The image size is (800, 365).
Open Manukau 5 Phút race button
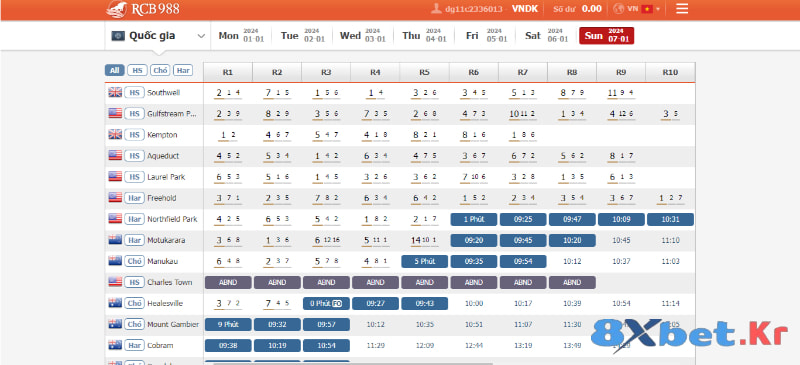click(x=424, y=261)
